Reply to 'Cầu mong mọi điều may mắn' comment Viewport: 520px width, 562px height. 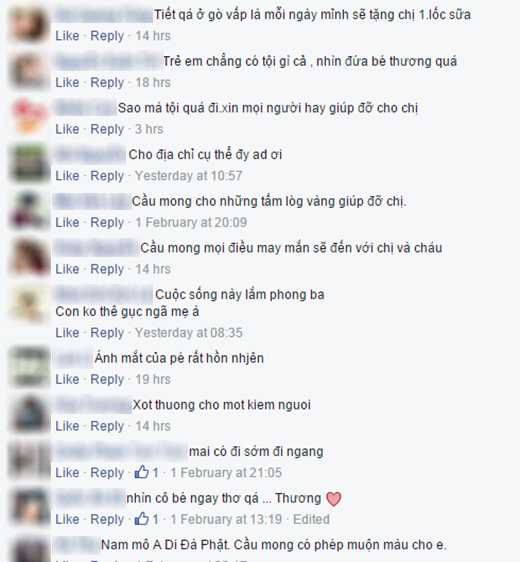[107, 268]
